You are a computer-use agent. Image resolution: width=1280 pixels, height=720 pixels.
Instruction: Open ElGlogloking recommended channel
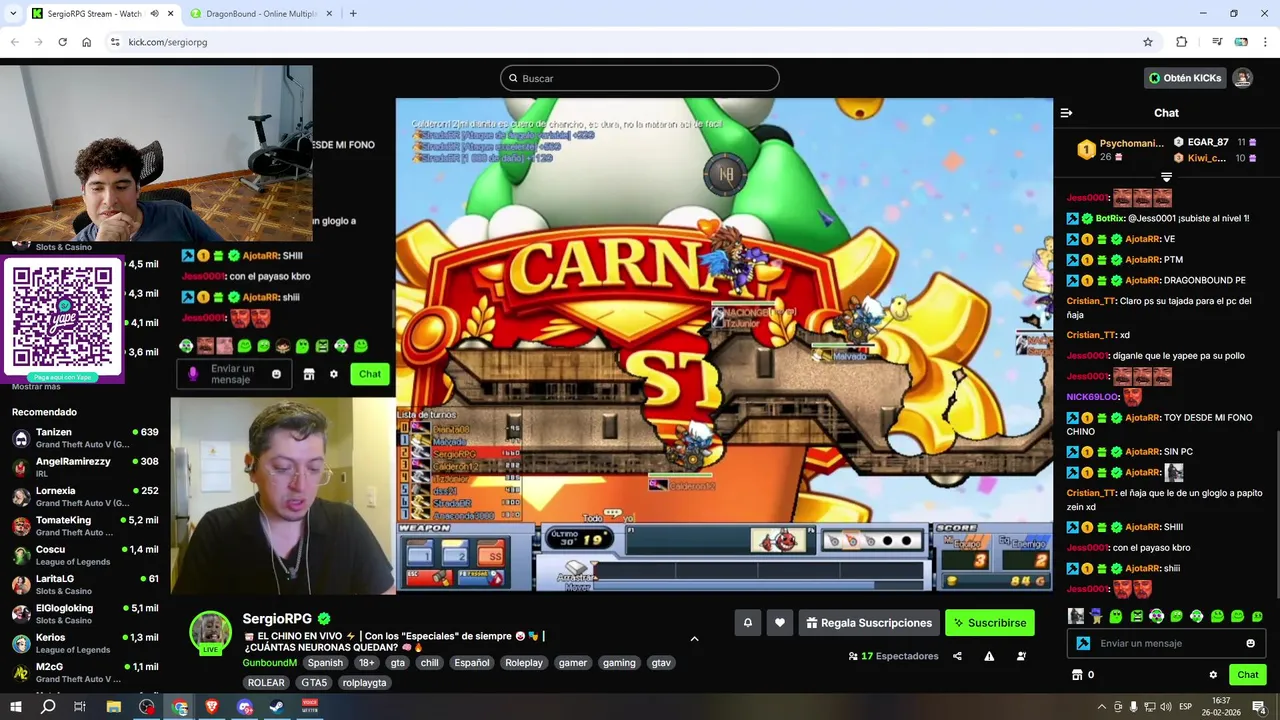click(85, 613)
